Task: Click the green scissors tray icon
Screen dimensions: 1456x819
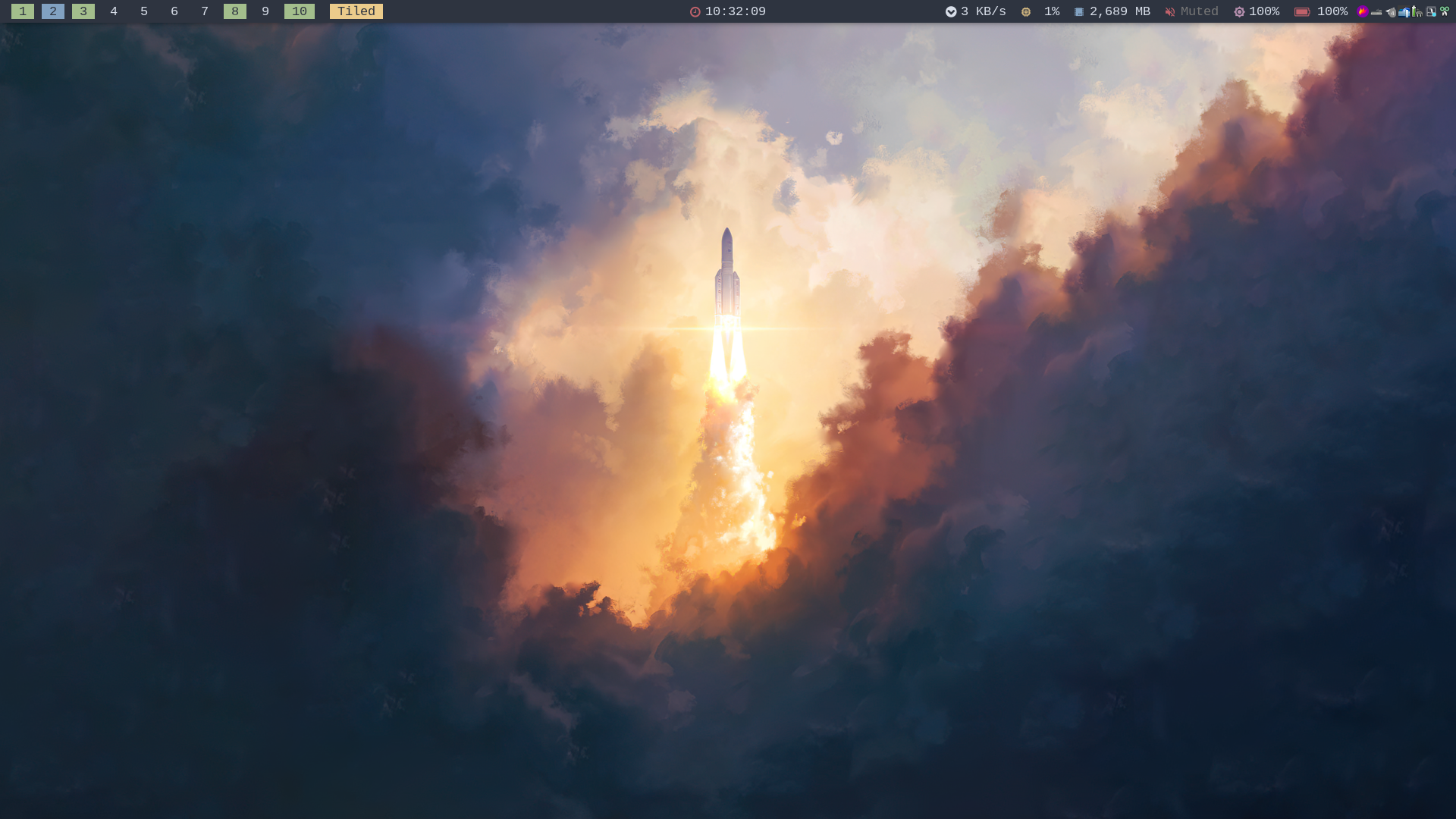Action: (1445, 11)
